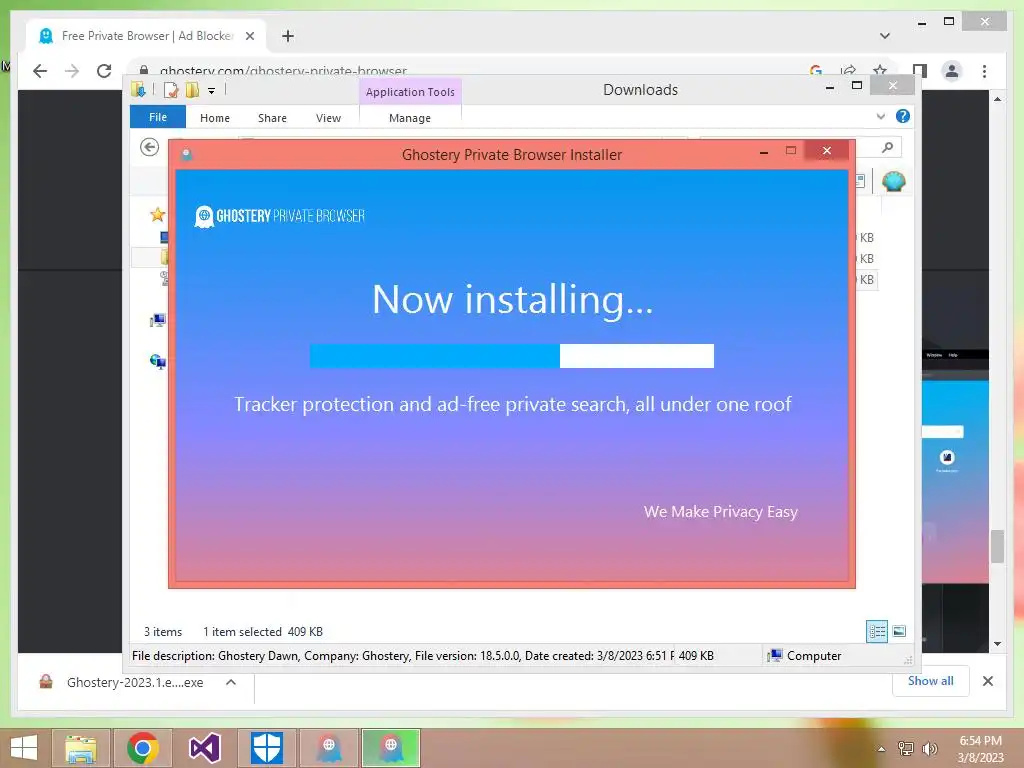Viewport: 1024px width, 768px height.
Task: Click the active Ghostery installer taskbar icon
Action: 391,748
